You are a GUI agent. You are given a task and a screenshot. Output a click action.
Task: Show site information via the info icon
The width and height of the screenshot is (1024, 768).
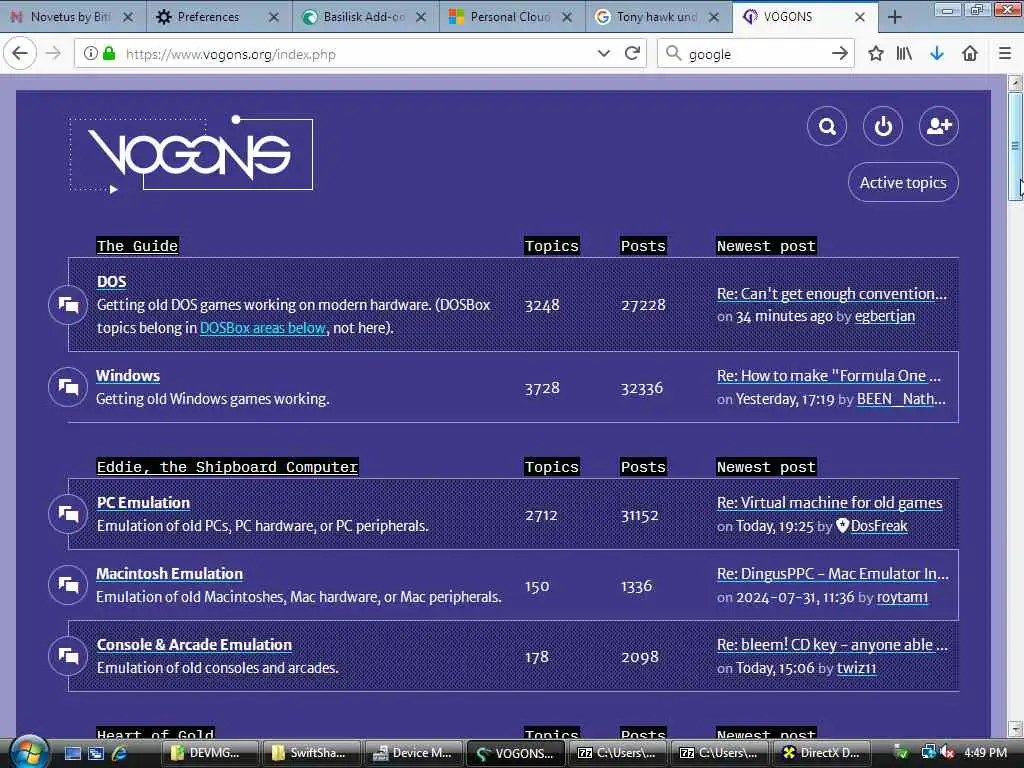tap(91, 54)
